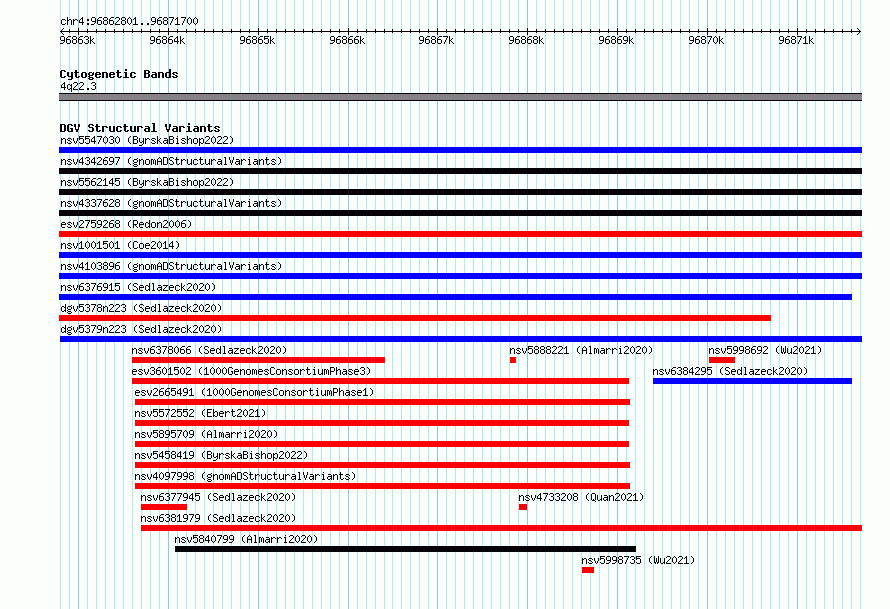Open nsv6378066 (Sedlazeck2020) variant label
The image size is (890, 609).
pyautogui.click(x=209, y=350)
